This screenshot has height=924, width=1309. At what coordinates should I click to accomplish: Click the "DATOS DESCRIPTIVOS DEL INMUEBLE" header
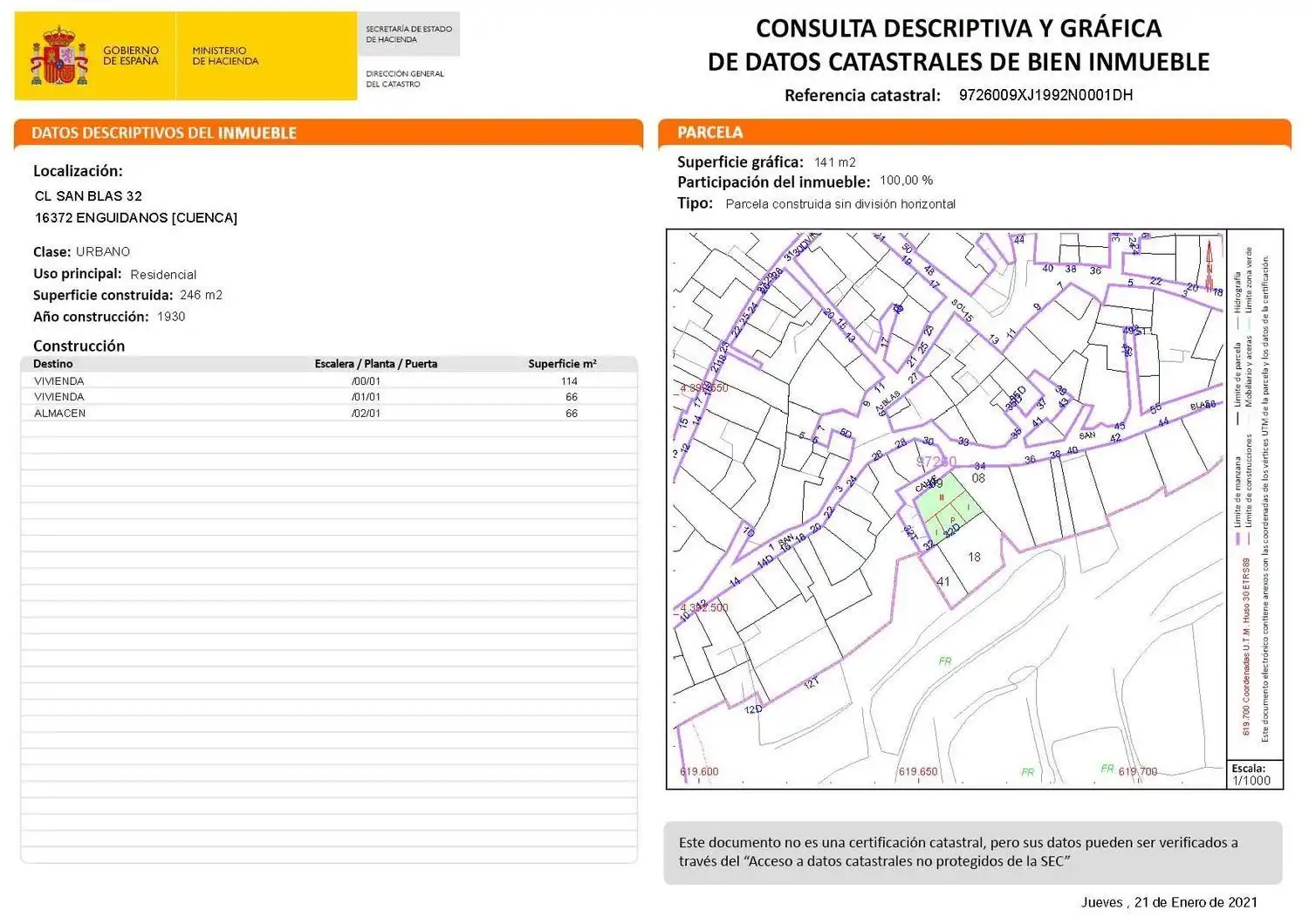click(164, 133)
